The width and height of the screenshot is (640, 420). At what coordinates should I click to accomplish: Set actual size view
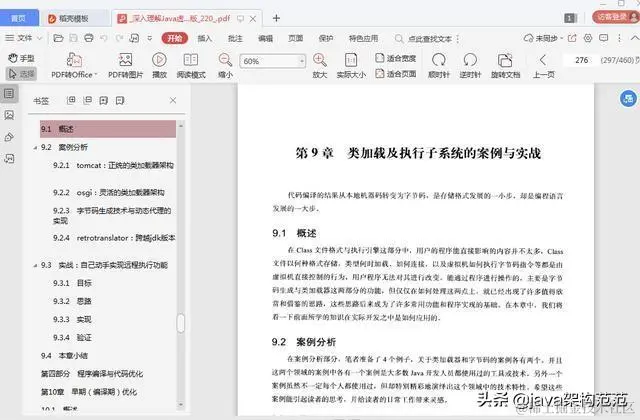[x=351, y=65]
